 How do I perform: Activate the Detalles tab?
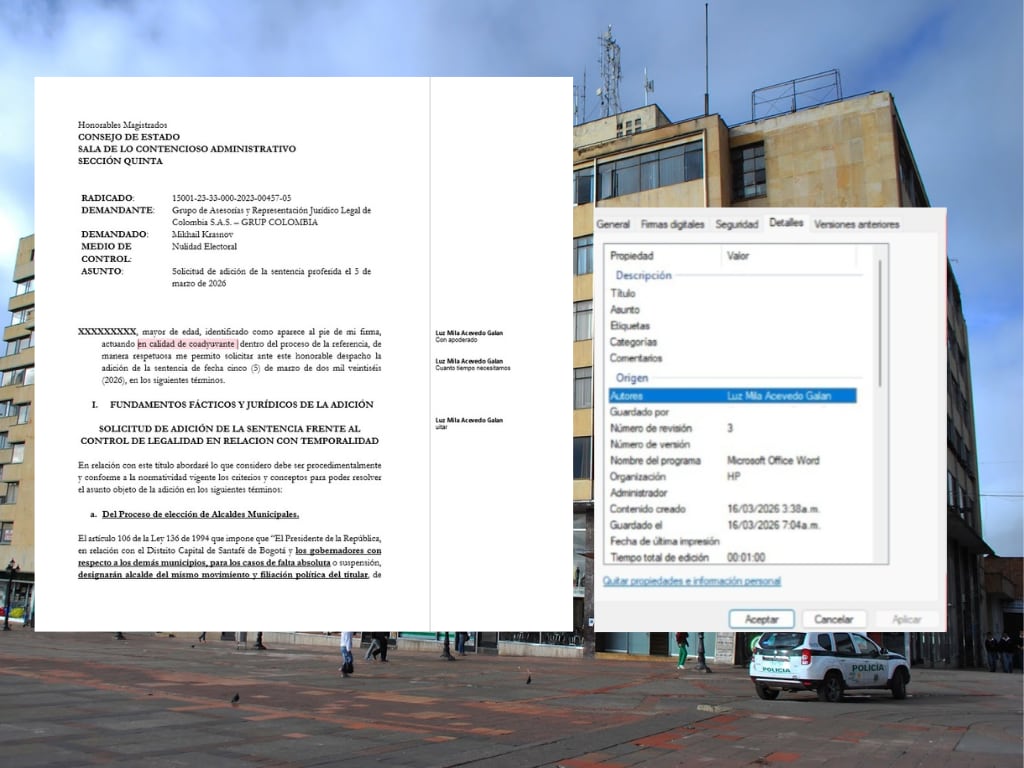coord(787,223)
